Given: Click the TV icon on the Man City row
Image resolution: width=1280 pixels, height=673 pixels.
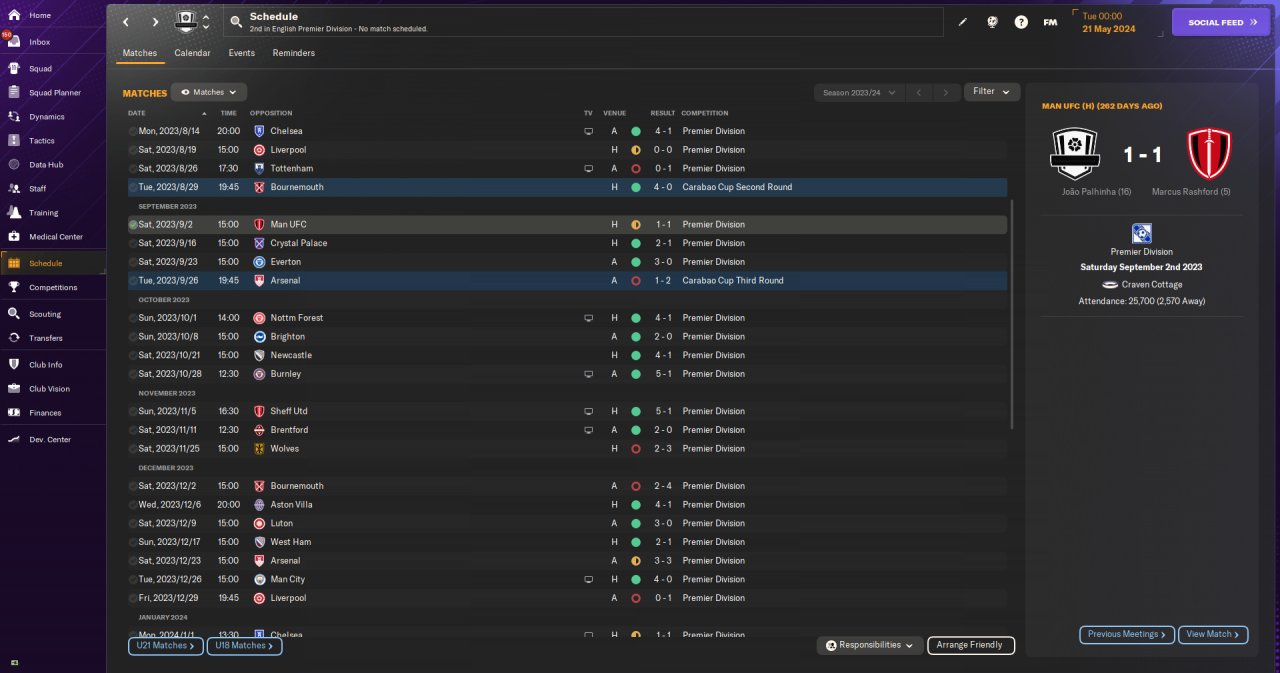Looking at the screenshot, I should [589, 580].
